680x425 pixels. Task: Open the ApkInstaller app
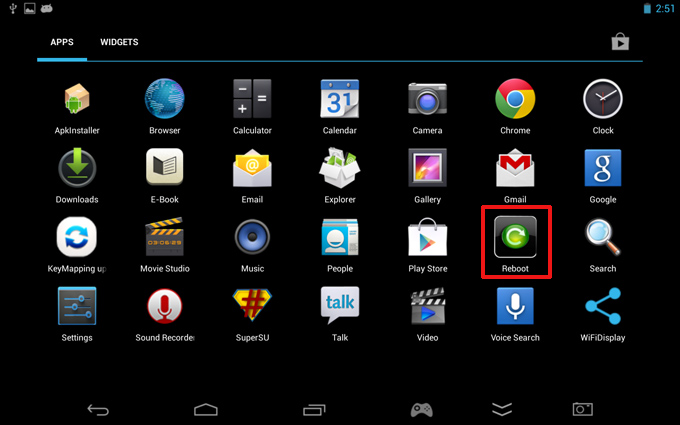(x=77, y=99)
